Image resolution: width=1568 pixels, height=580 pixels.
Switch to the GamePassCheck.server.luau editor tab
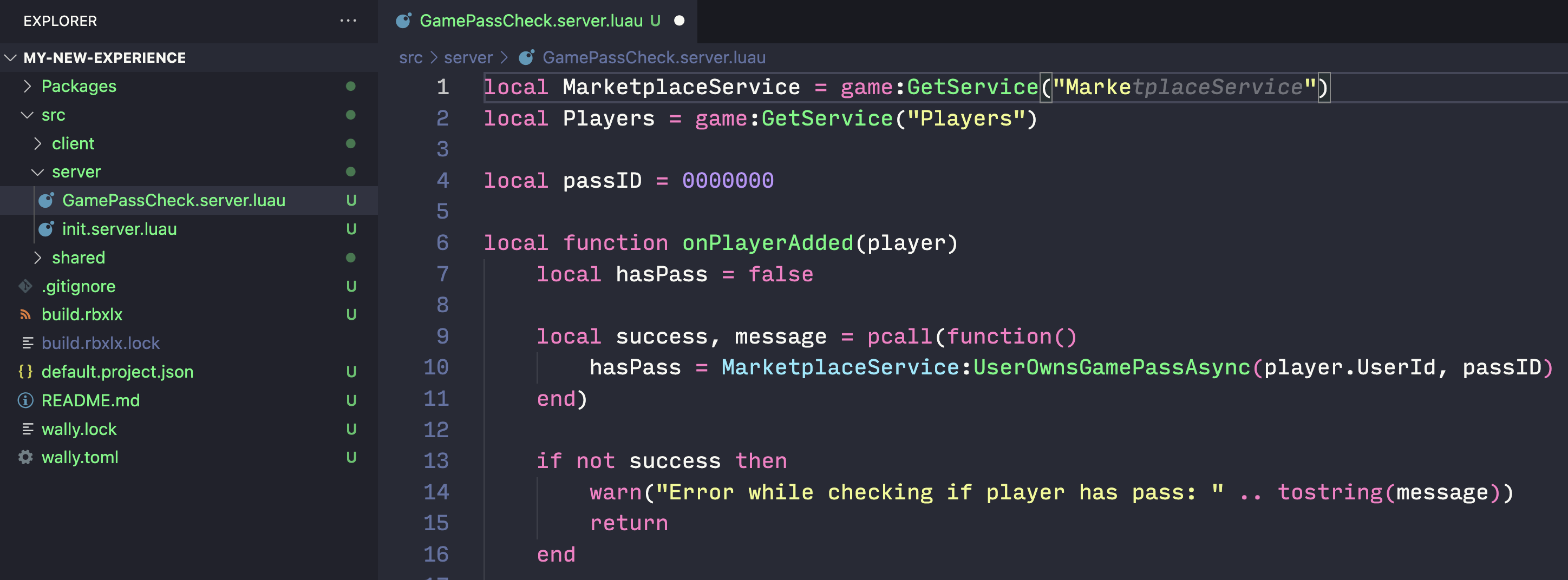pos(538,21)
